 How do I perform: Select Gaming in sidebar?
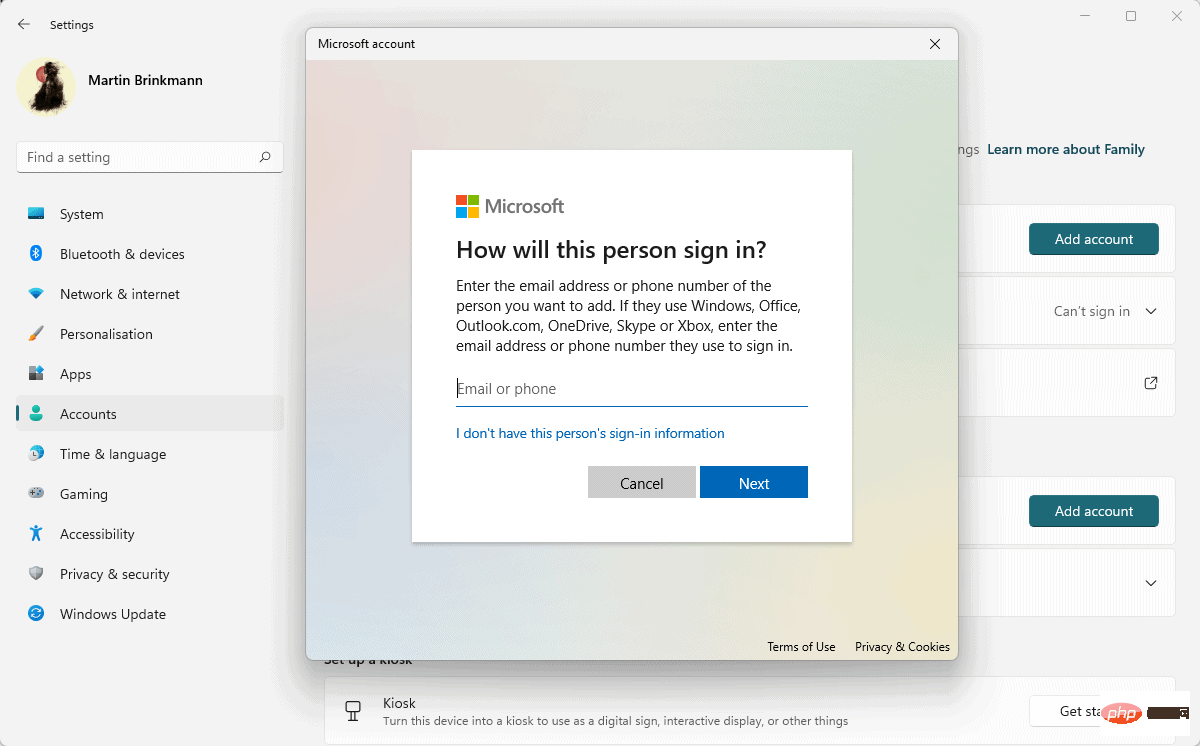click(150, 494)
